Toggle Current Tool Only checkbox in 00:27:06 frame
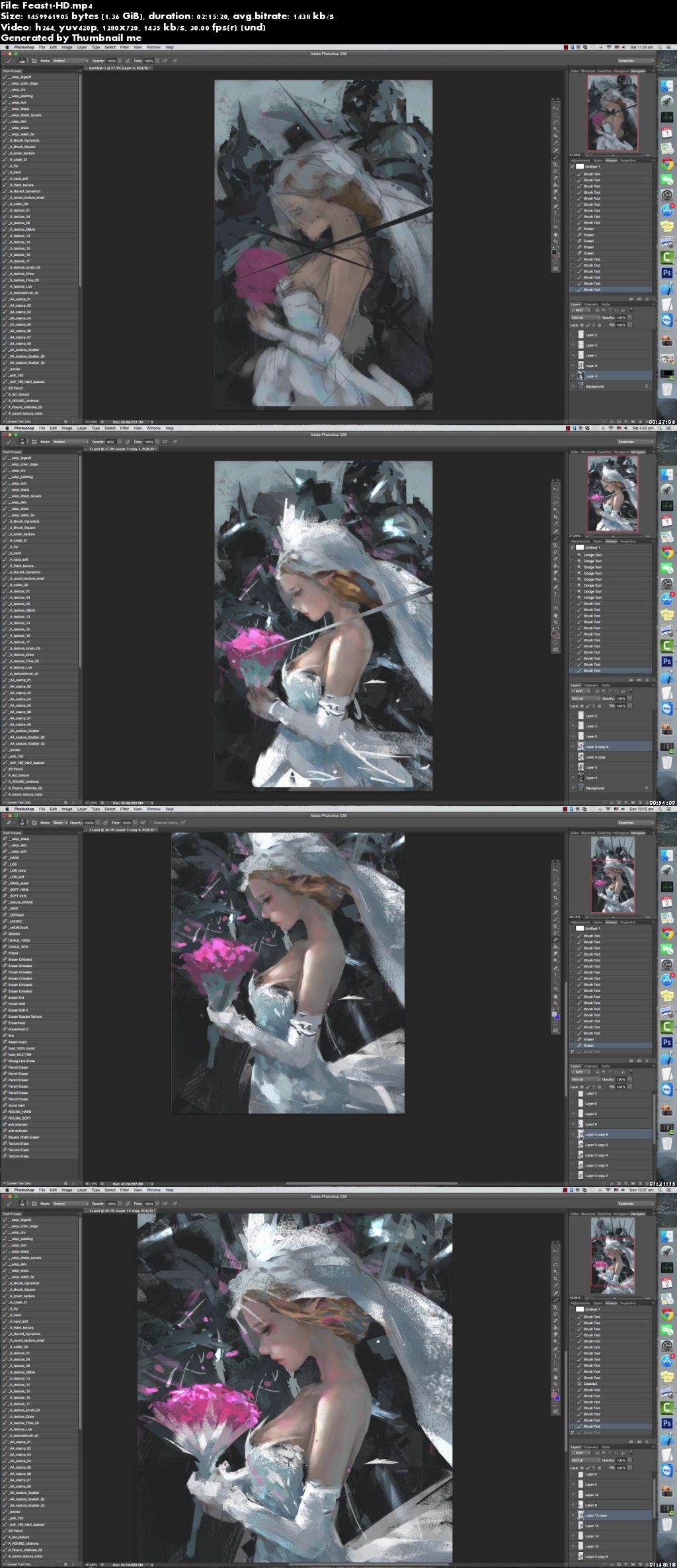 (4, 421)
